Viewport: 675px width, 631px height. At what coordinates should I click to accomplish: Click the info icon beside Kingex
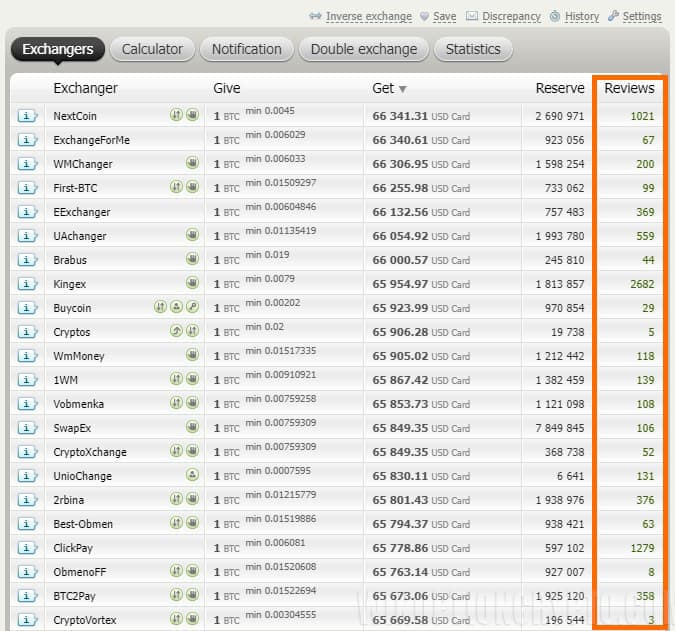26,284
